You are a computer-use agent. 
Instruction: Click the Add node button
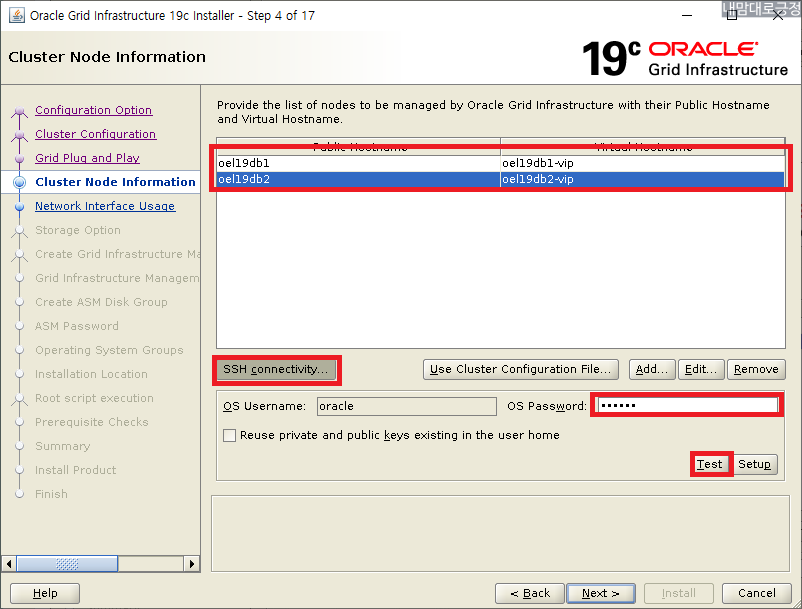tap(652, 369)
